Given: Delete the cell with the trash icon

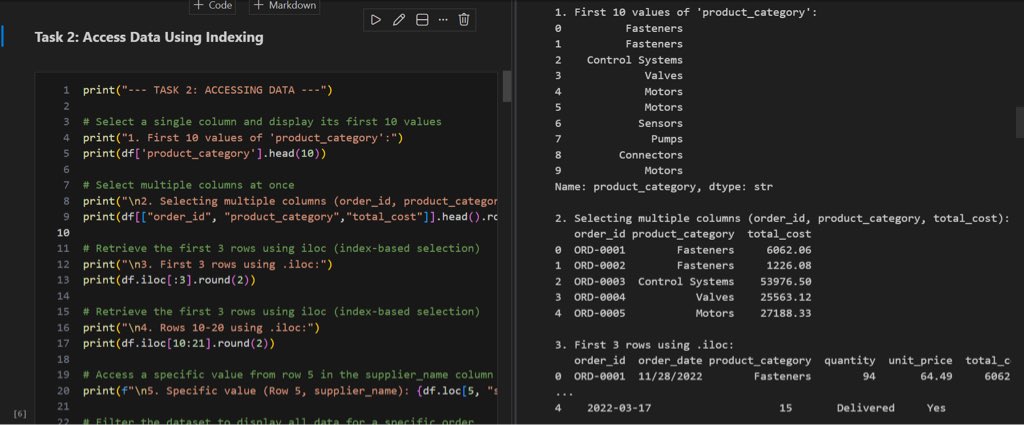Looking at the screenshot, I should [x=464, y=20].
